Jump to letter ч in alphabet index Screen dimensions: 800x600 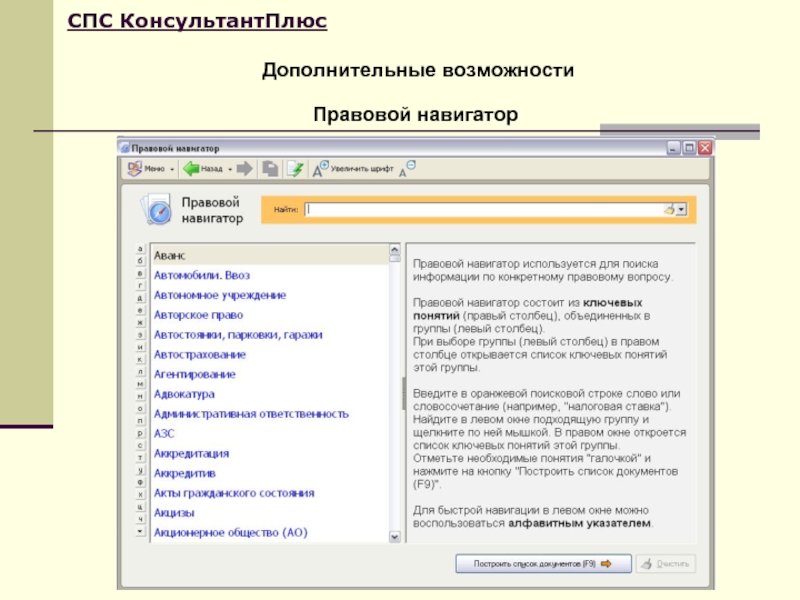(x=140, y=519)
